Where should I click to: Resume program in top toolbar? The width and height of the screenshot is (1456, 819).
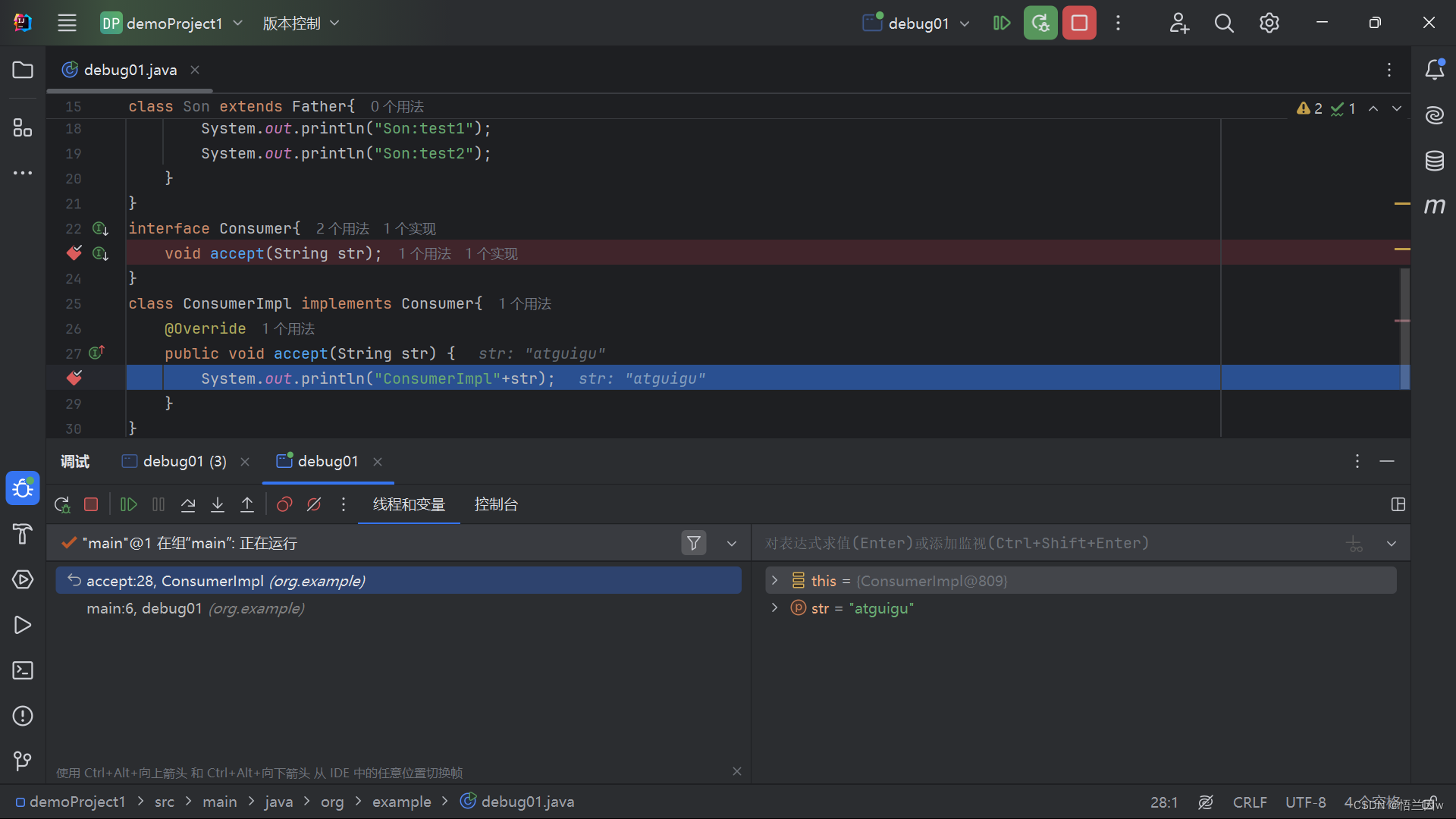[1002, 23]
